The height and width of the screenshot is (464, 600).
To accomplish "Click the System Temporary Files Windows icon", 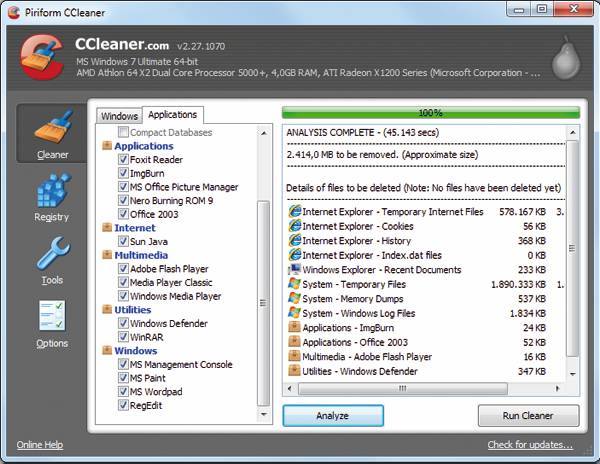I will 294,284.
